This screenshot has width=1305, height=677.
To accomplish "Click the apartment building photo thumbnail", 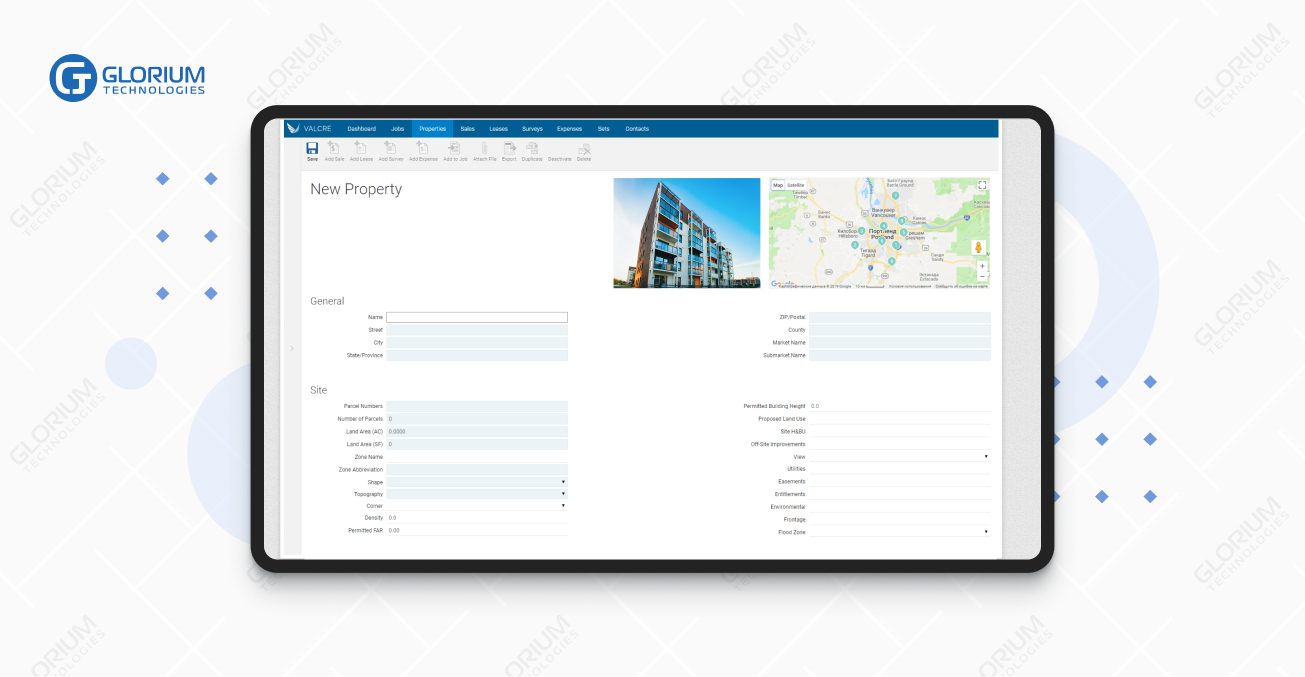I will [x=686, y=233].
